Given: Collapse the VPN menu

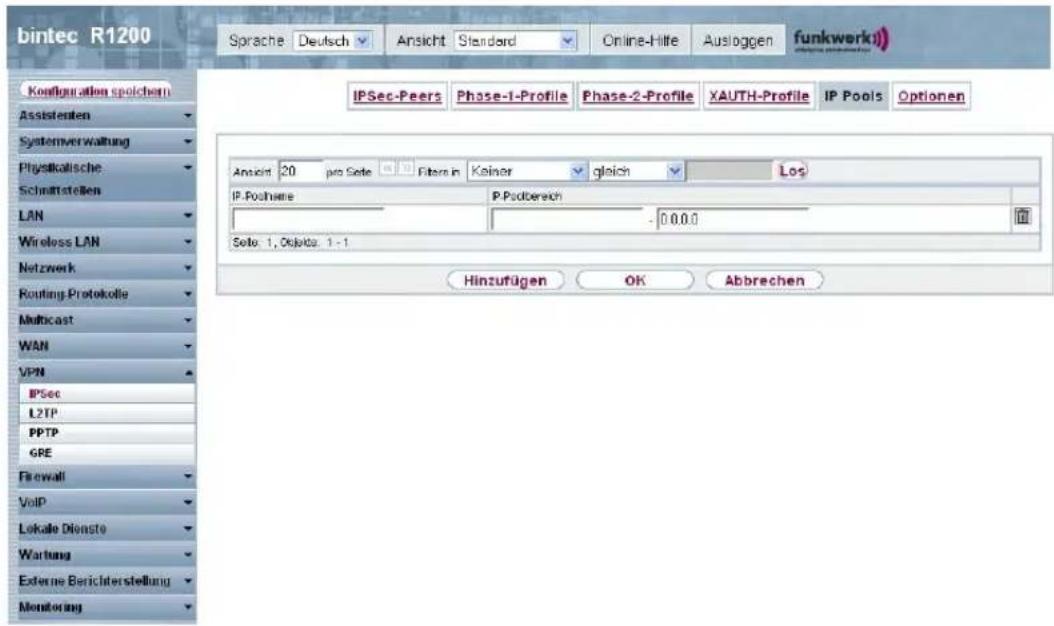Looking at the screenshot, I should point(106,373).
